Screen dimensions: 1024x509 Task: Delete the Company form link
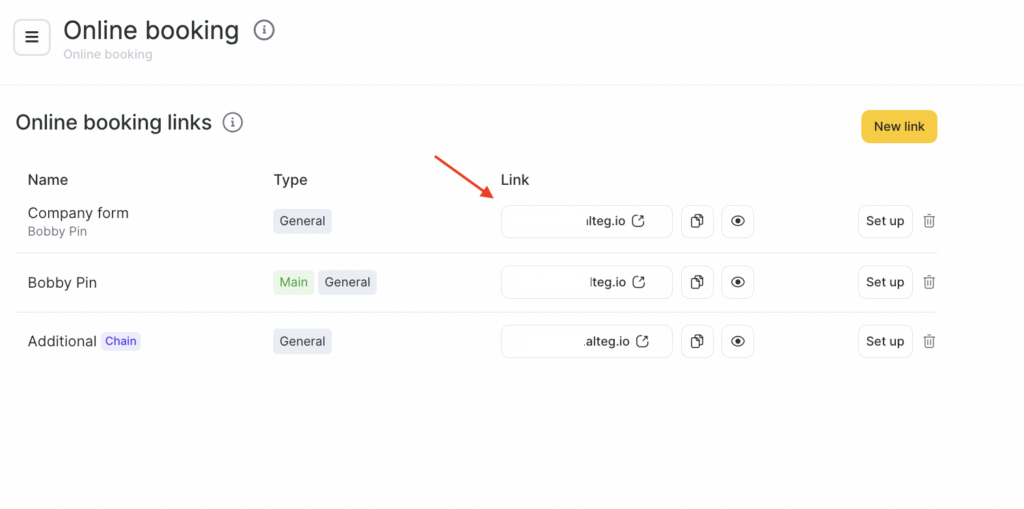click(929, 221)
